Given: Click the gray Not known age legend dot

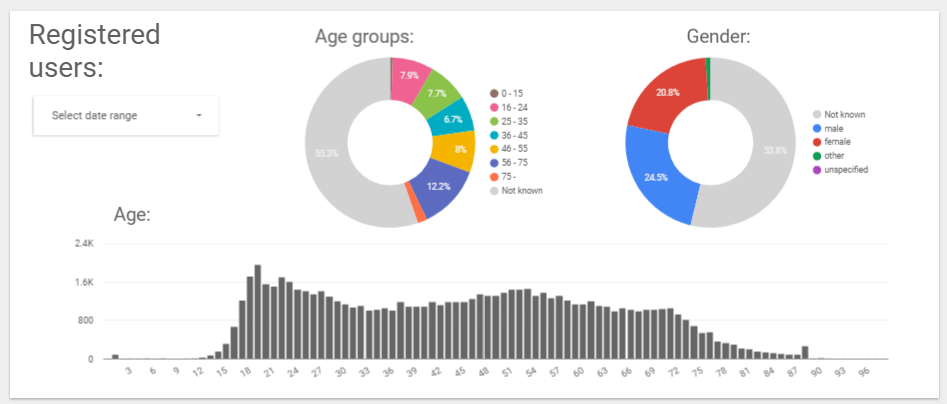Looking at the screenshot, I should (x=493, y=191).
